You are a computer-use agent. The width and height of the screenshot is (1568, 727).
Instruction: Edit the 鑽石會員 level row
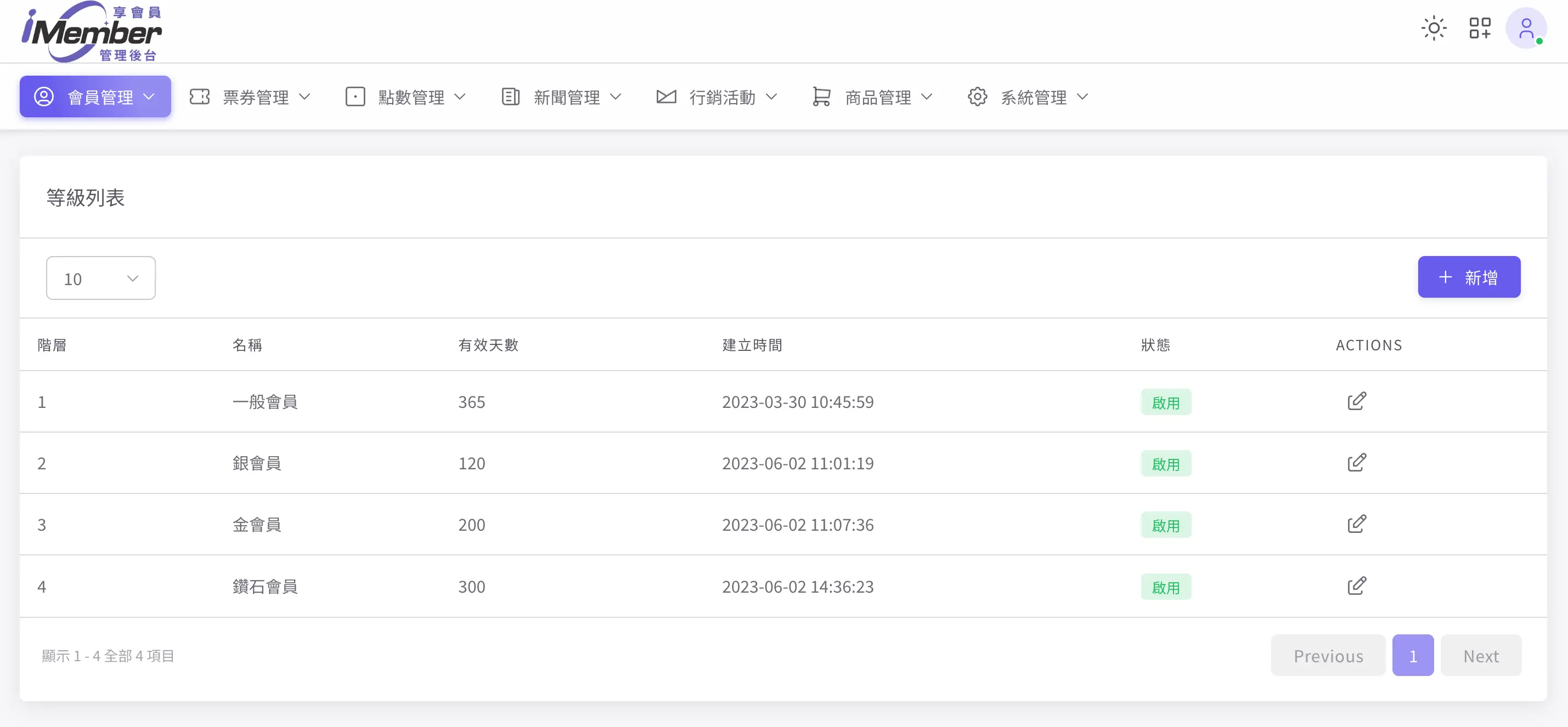coord(1356,587)
